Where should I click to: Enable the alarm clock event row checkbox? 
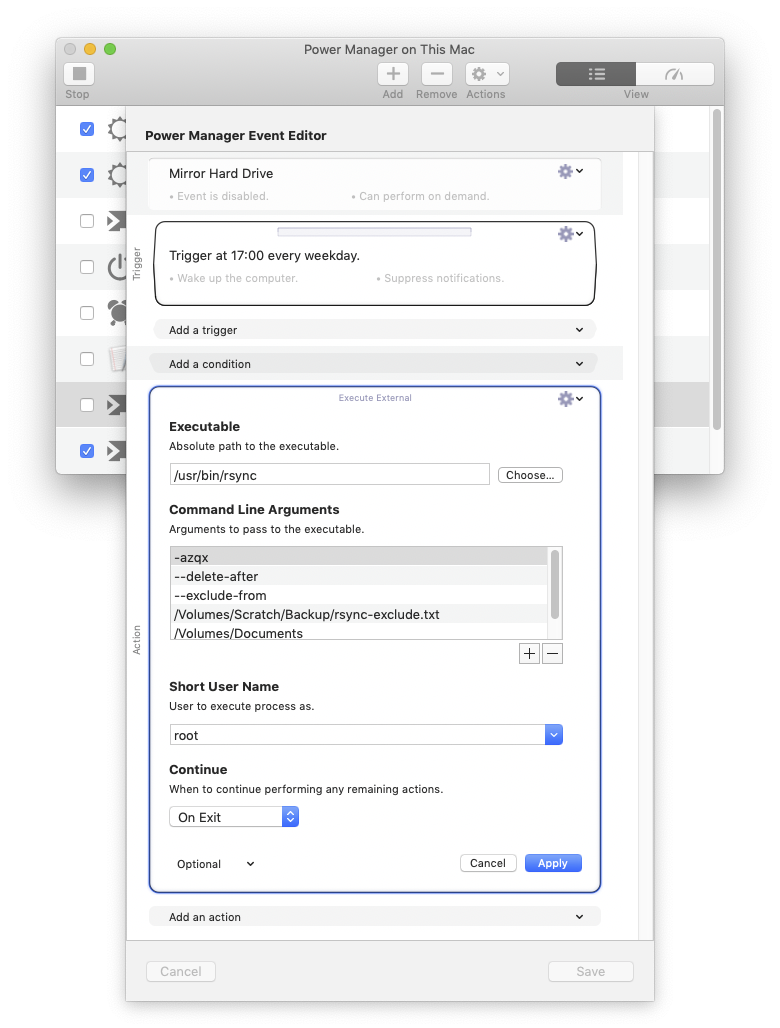click(87, 313)
